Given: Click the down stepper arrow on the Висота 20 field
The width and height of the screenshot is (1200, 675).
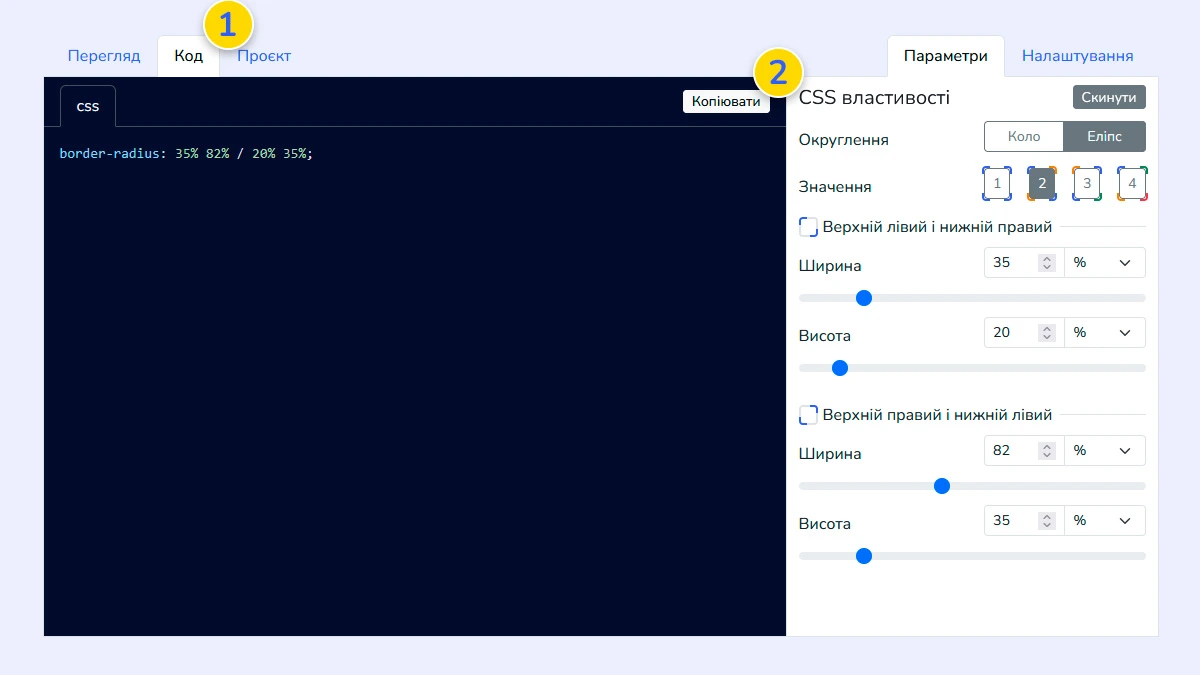Looking at the screenshot, I should 1046,336.
